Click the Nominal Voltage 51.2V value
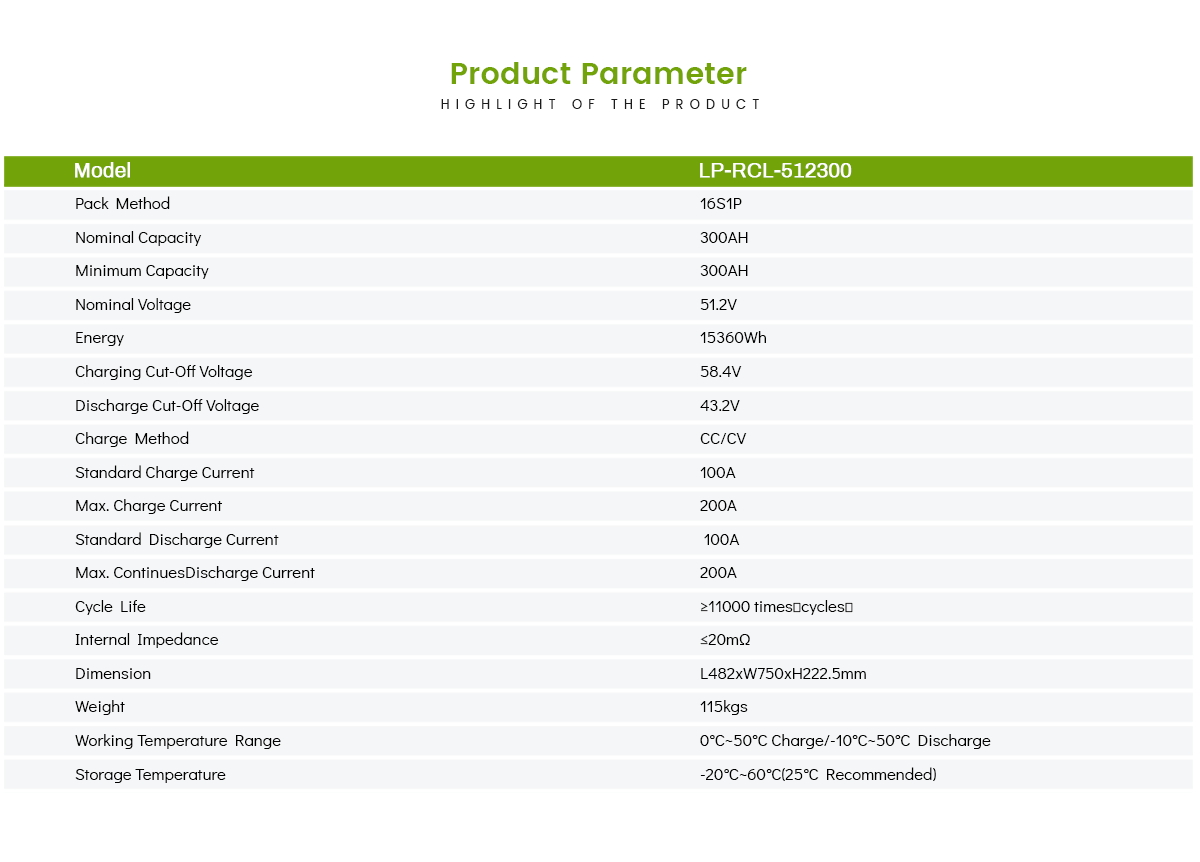The width and height of the screenshot is (1200, 862). point(719,305)
